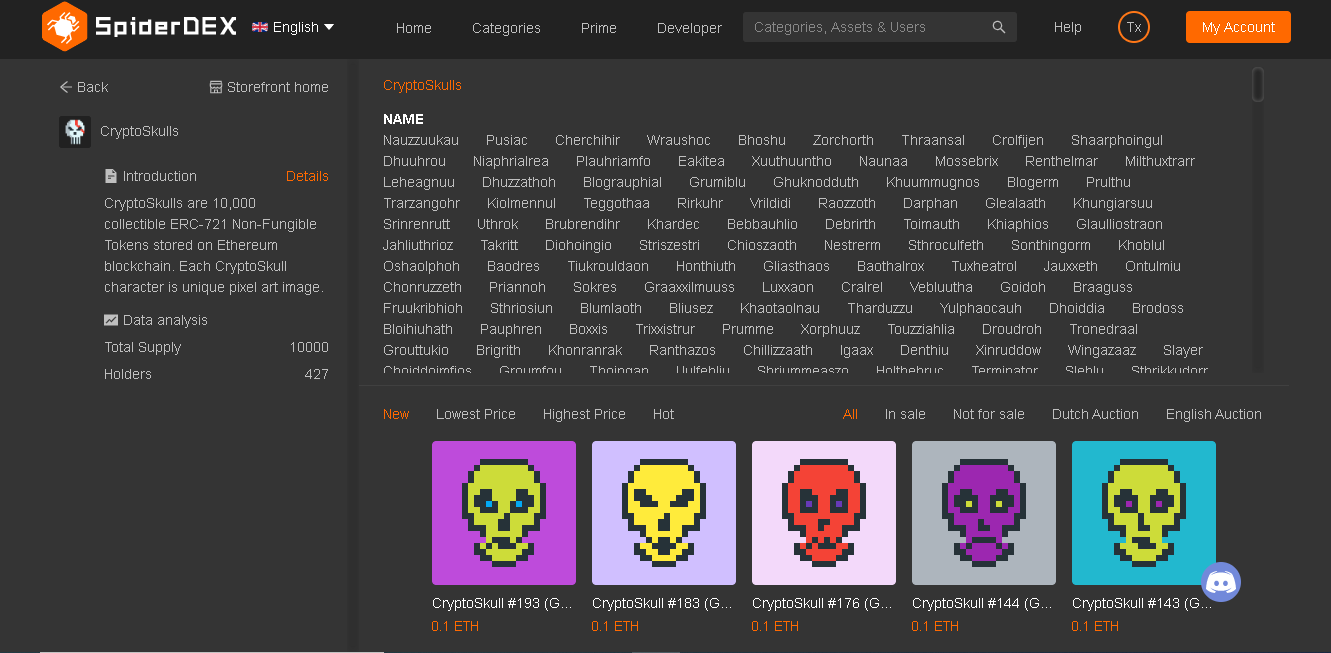This screenshot has width=1331, height=653.
Task: Open the English language dropdown
Action: click(293, 27)
